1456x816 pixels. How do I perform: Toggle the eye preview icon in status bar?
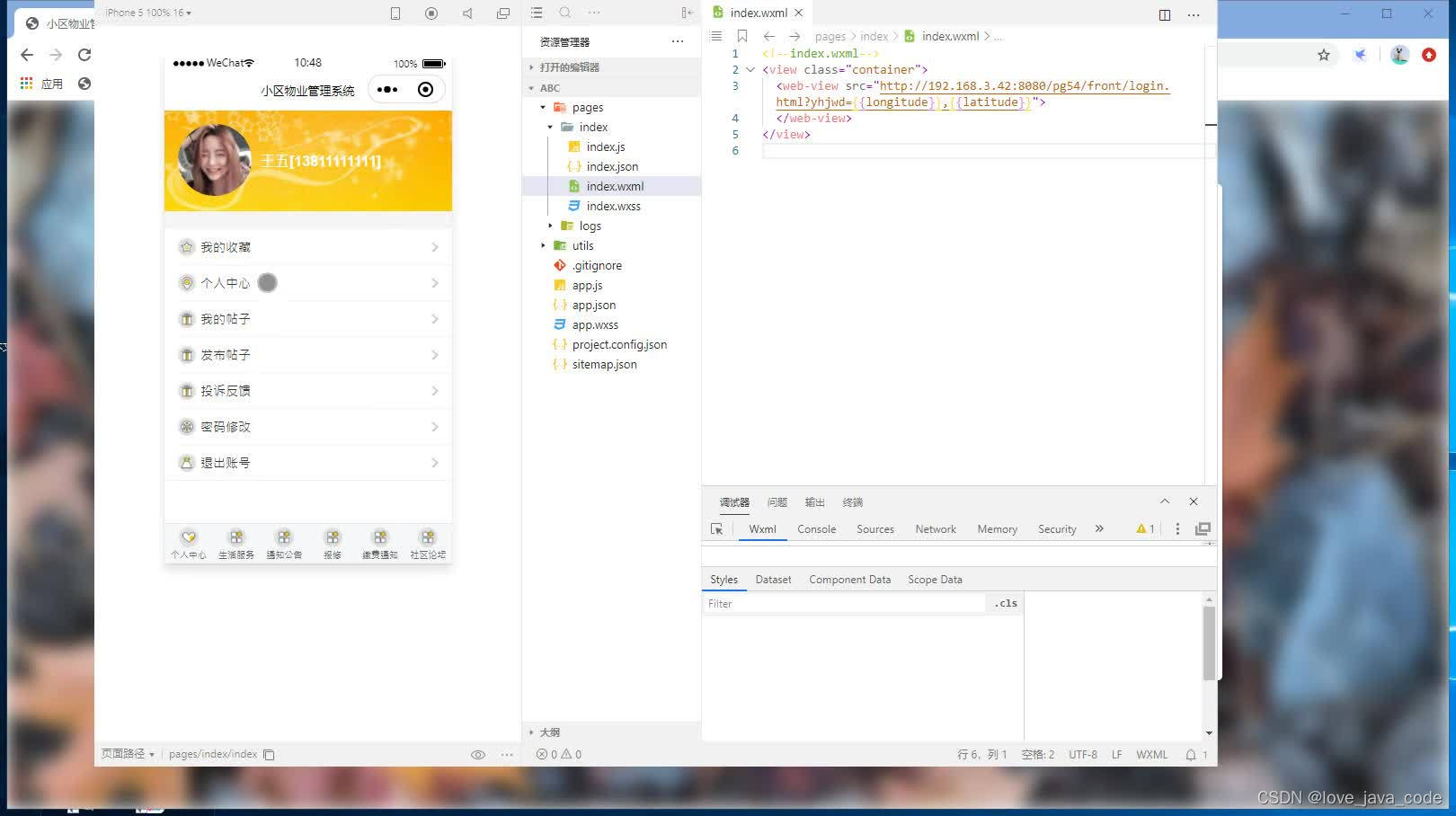coord(478,755)
